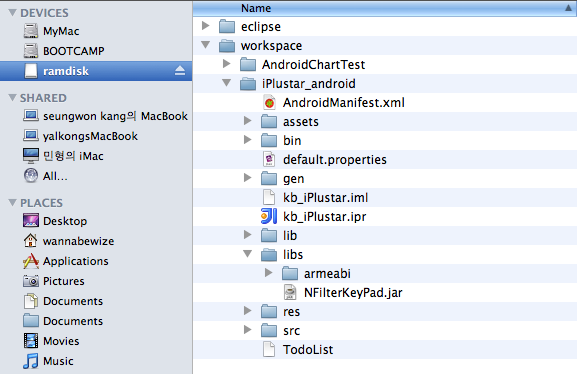The height and width of the screenshot is (374, 577).
Task: Select the 'assets' folder name
Action: point(301,122)
